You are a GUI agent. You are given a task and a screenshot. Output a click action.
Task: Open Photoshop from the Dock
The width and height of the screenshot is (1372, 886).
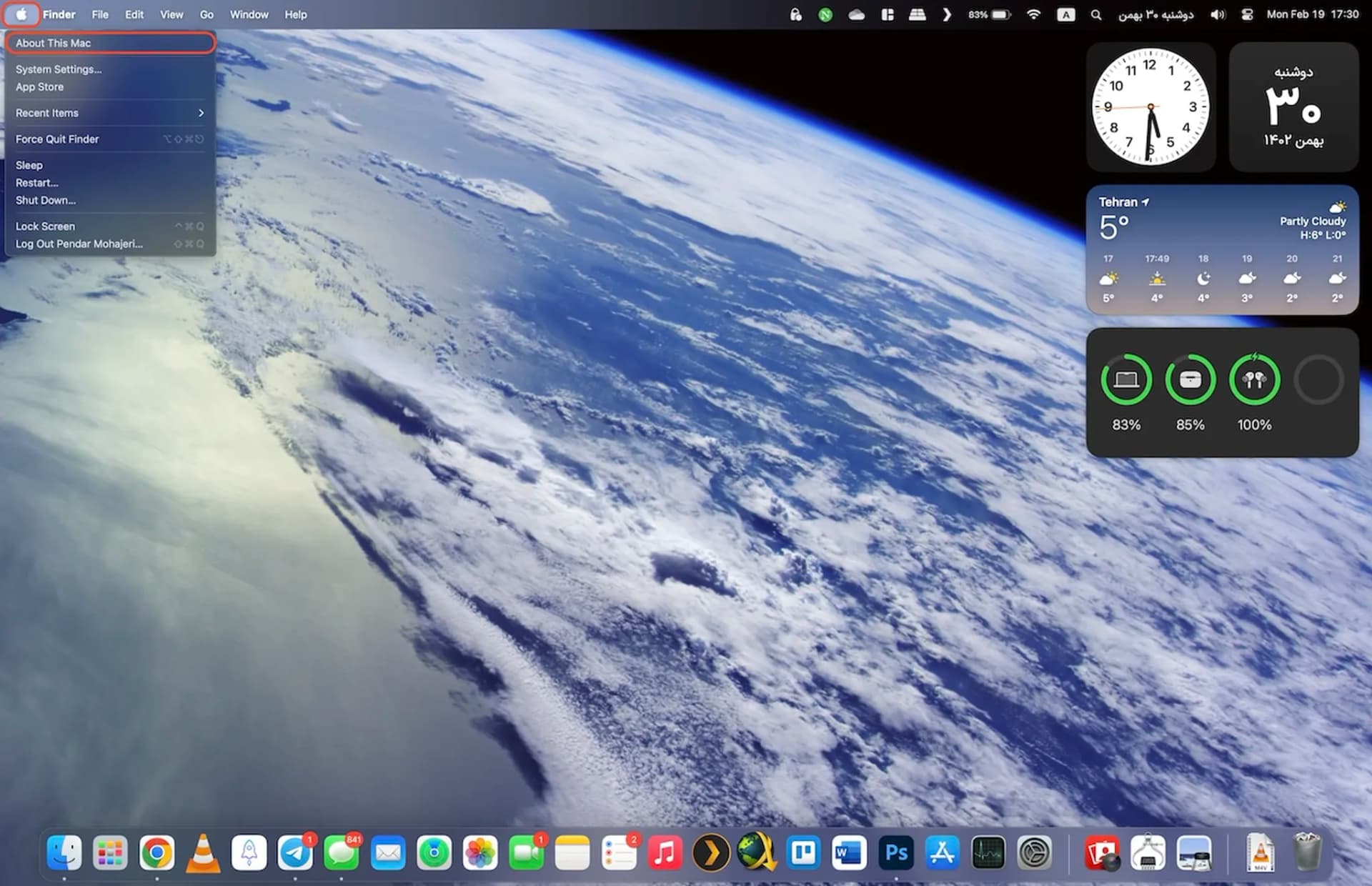tap(896, 852)
